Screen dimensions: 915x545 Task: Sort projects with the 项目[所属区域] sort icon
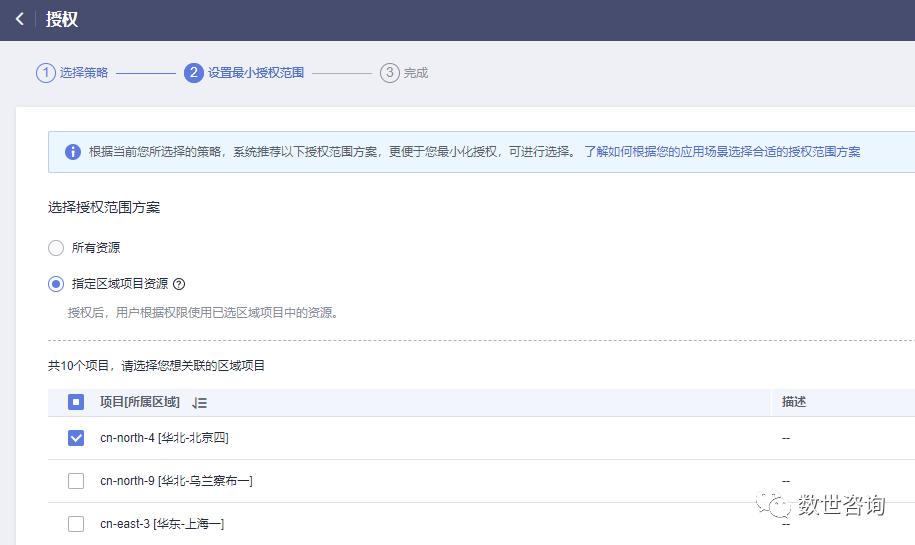click(200, 403)
